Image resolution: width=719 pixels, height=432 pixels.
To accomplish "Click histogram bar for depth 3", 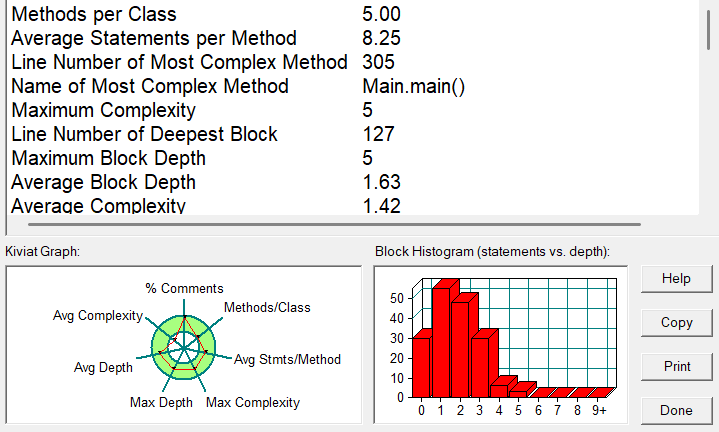I will (480, 367).
